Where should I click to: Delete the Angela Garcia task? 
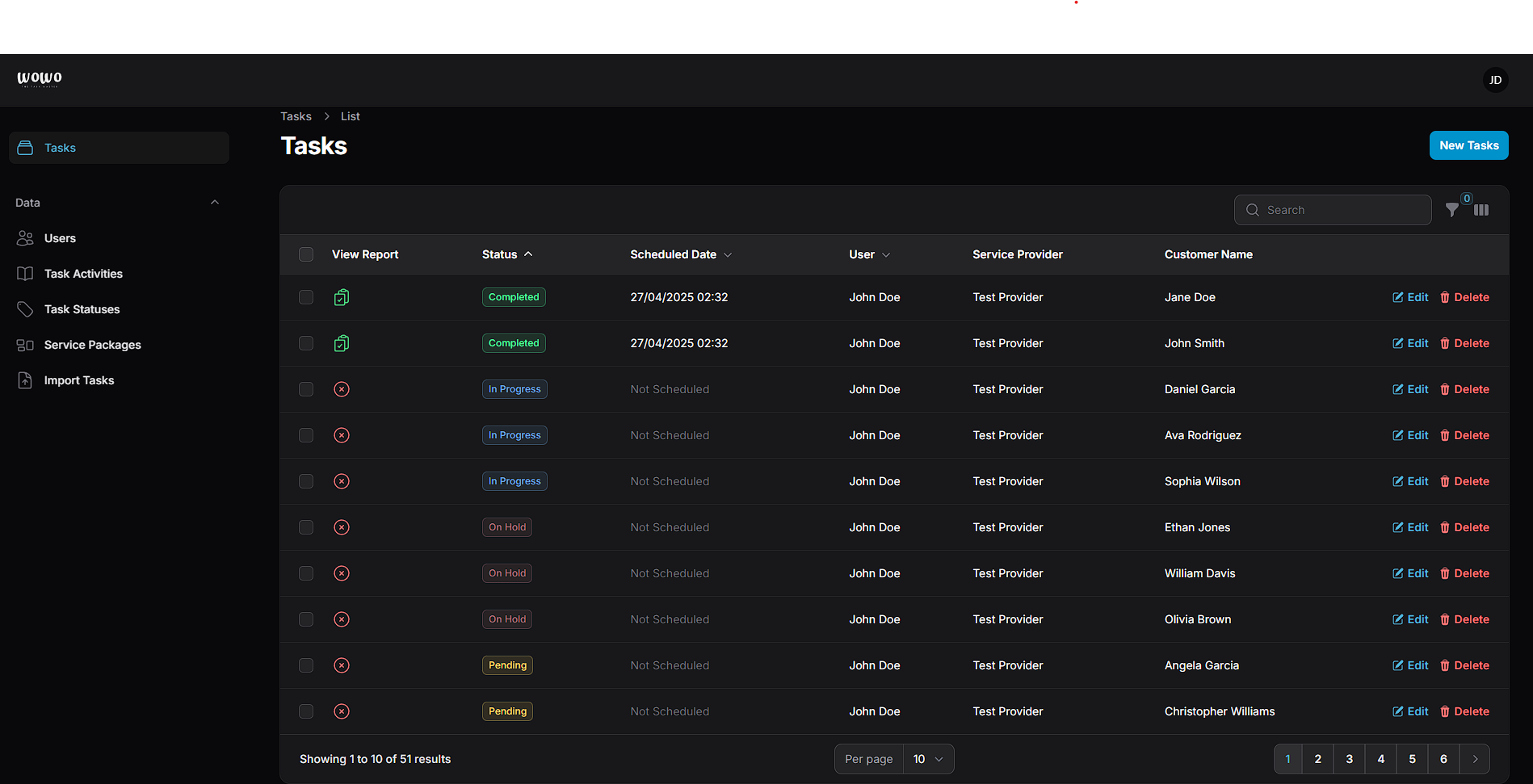pos(1464,665)
